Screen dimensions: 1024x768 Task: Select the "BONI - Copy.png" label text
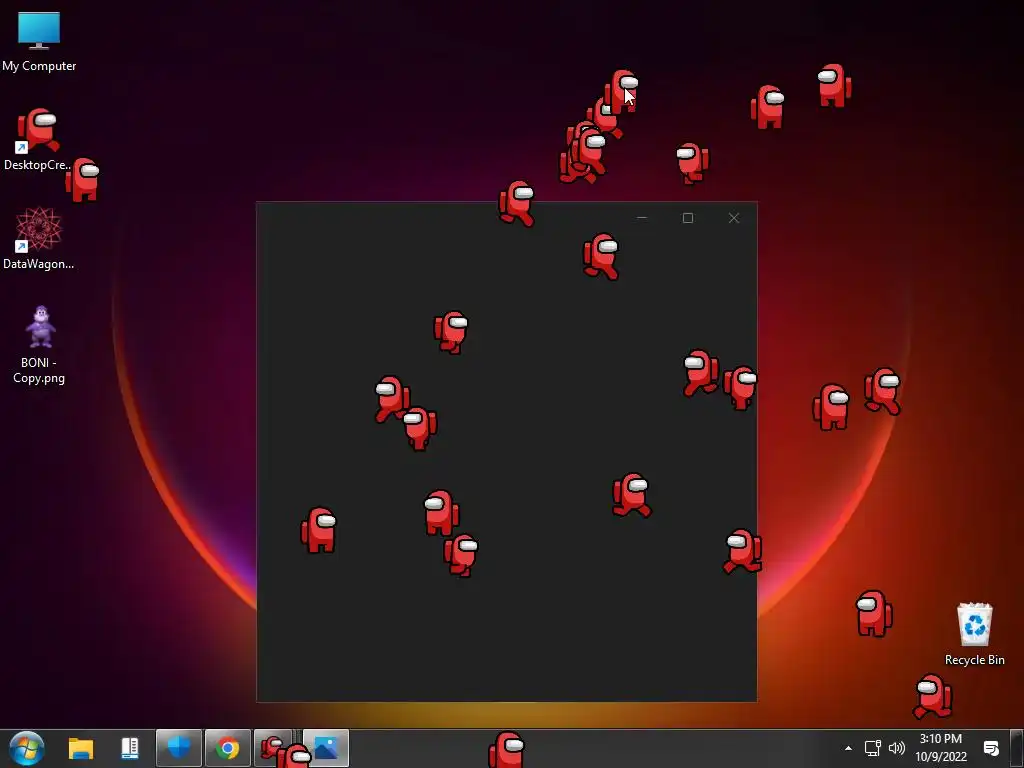click(x=39, y=370)
